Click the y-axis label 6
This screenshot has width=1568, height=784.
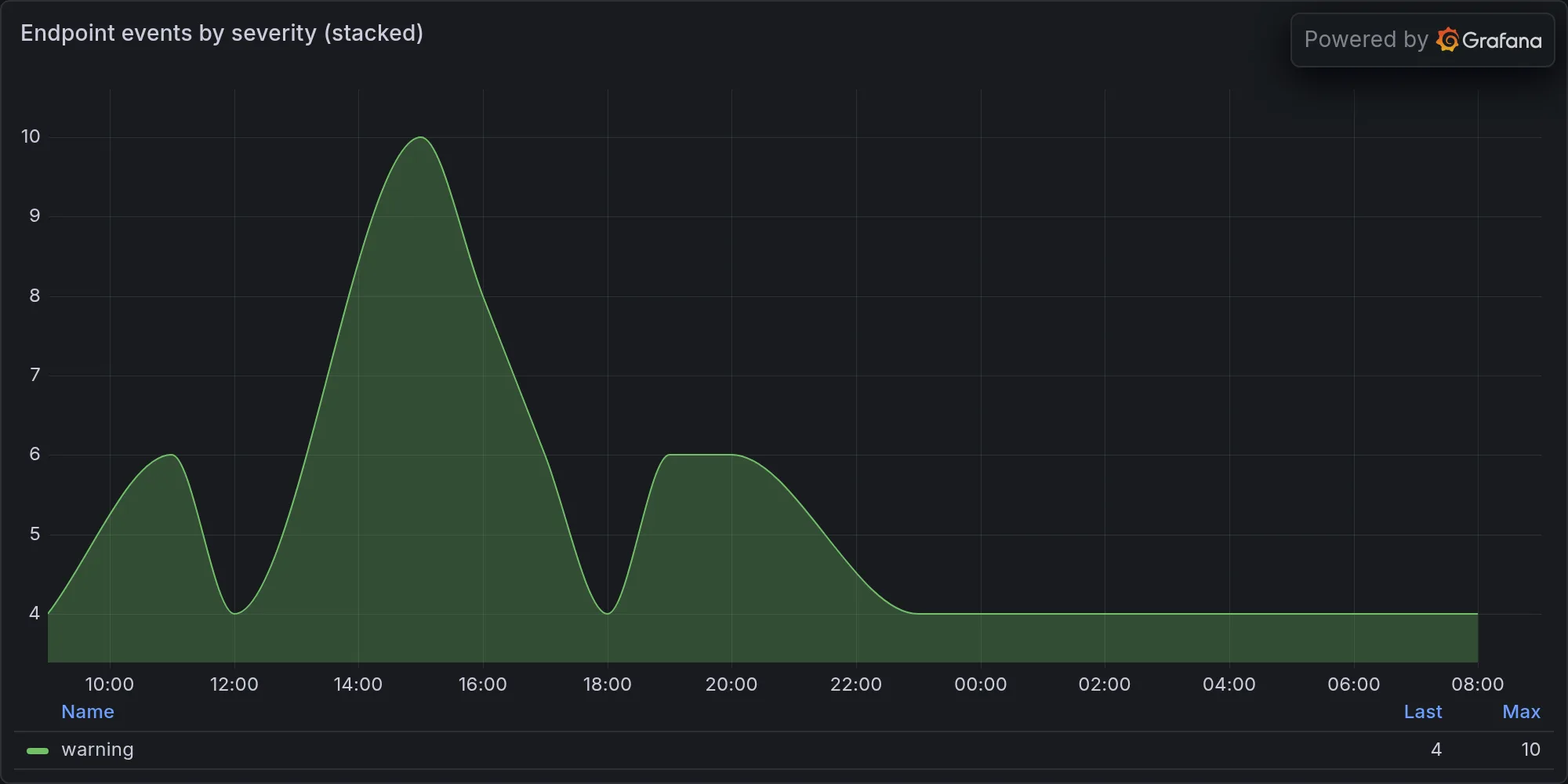pos(34,454)
